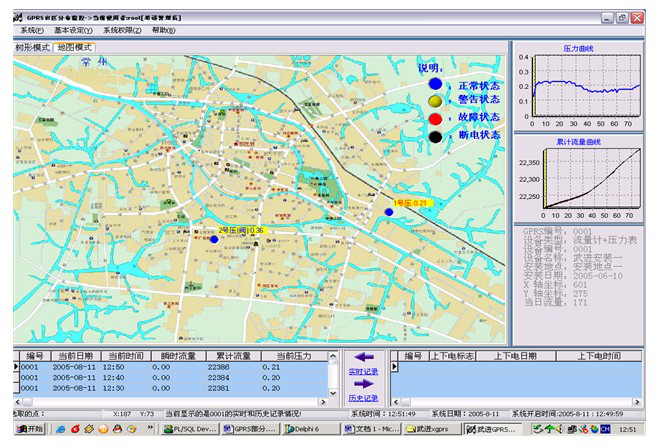Open the Windows Start button

(x=28, y=429)
